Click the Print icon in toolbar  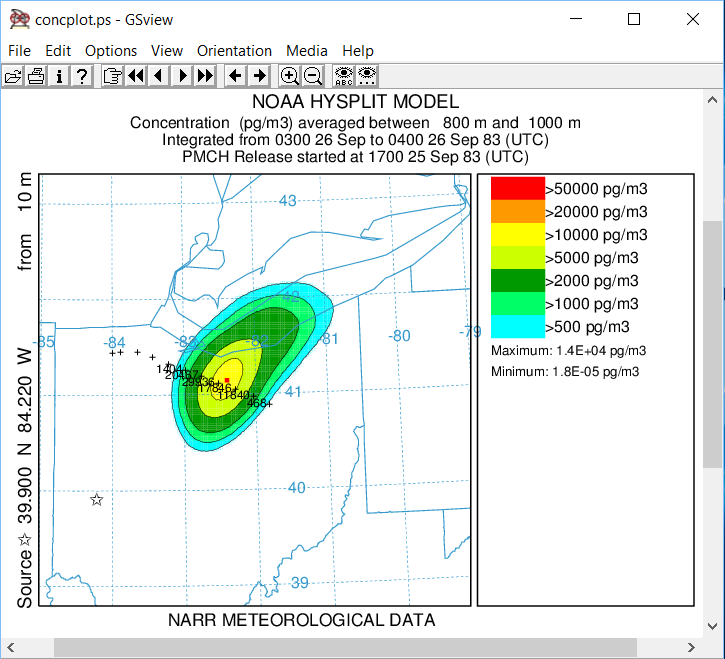36,75
